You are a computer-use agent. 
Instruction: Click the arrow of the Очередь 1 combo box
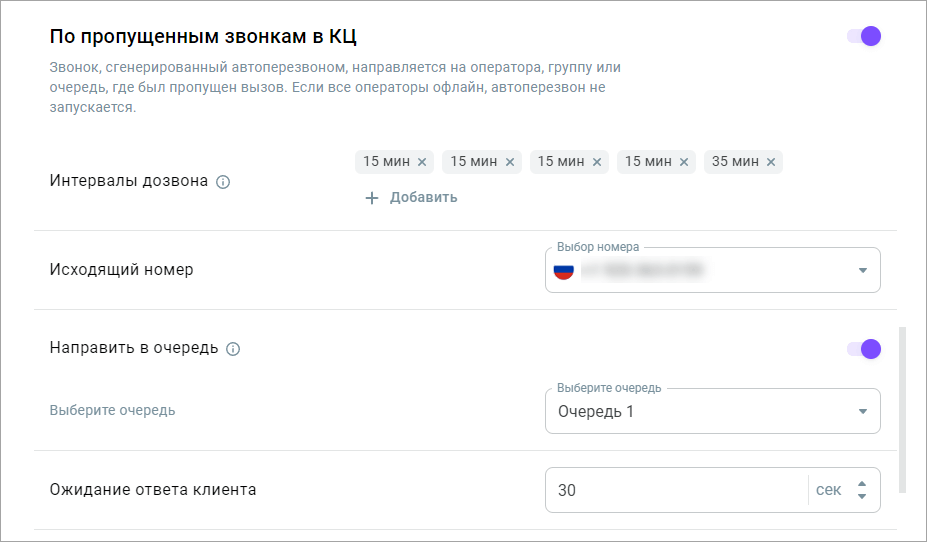coord(863,411)
